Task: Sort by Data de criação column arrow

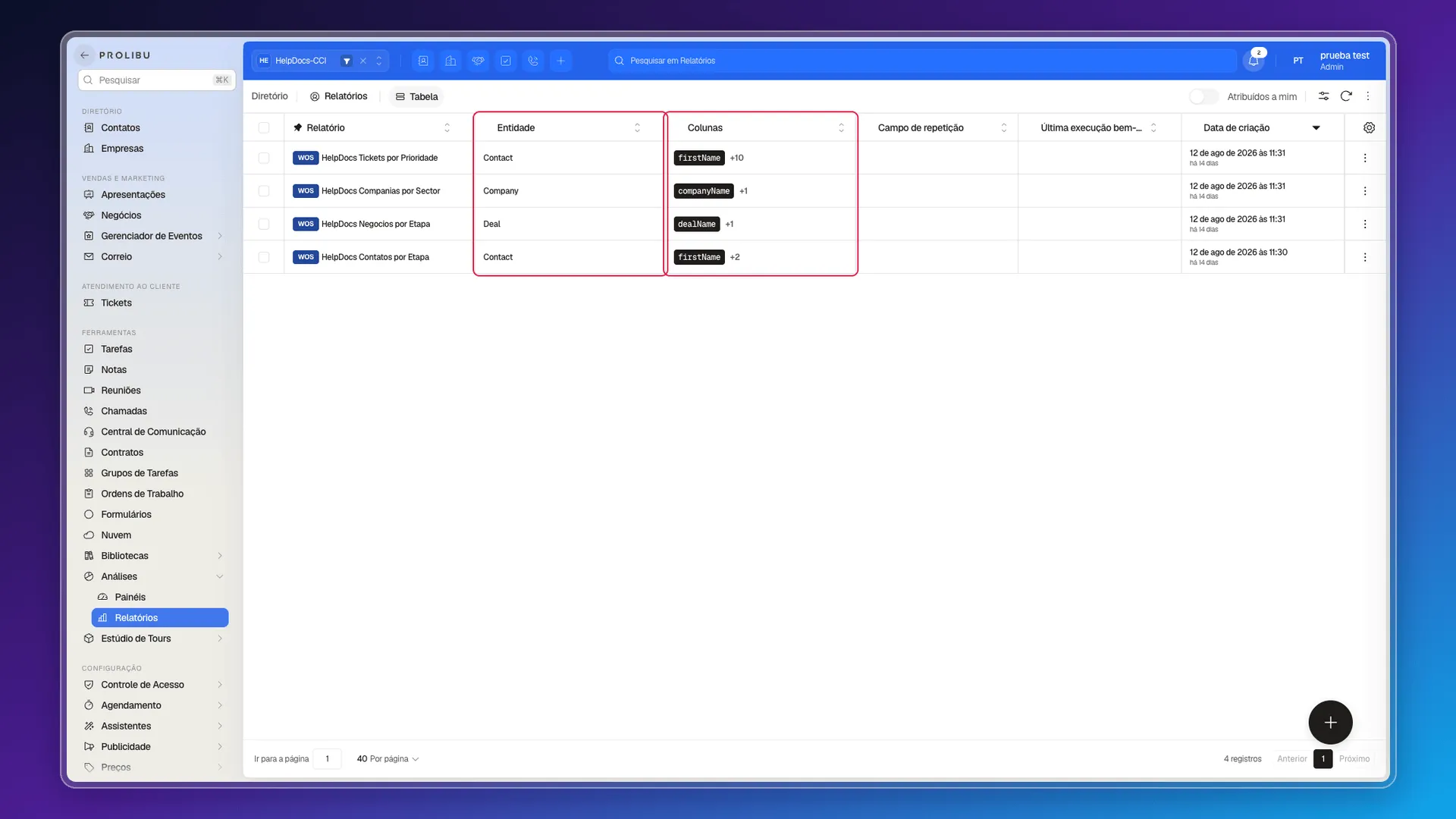Action: click(1316, 127)
